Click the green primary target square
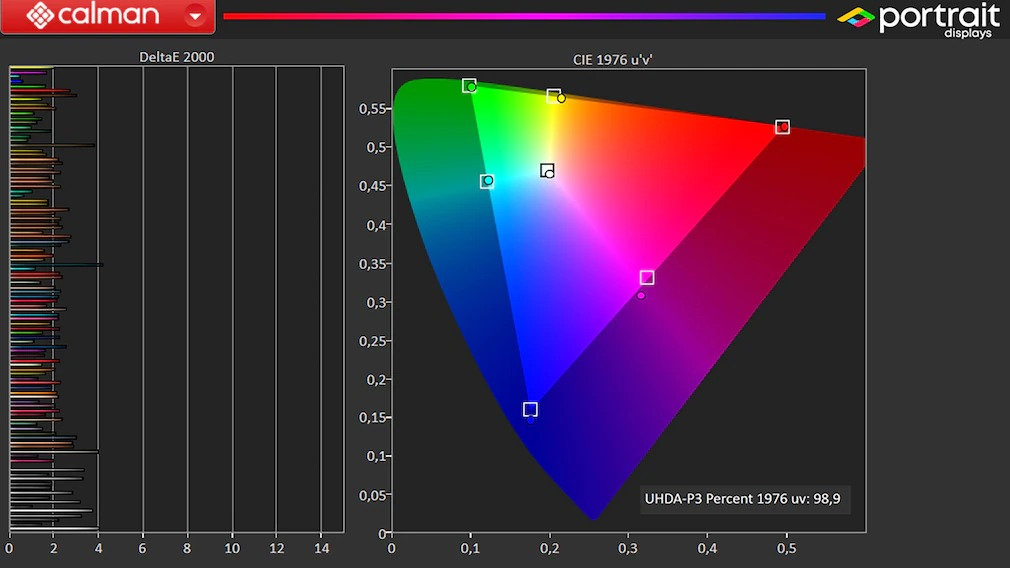This screenshot has width=1010, height=568. point(469,85)
